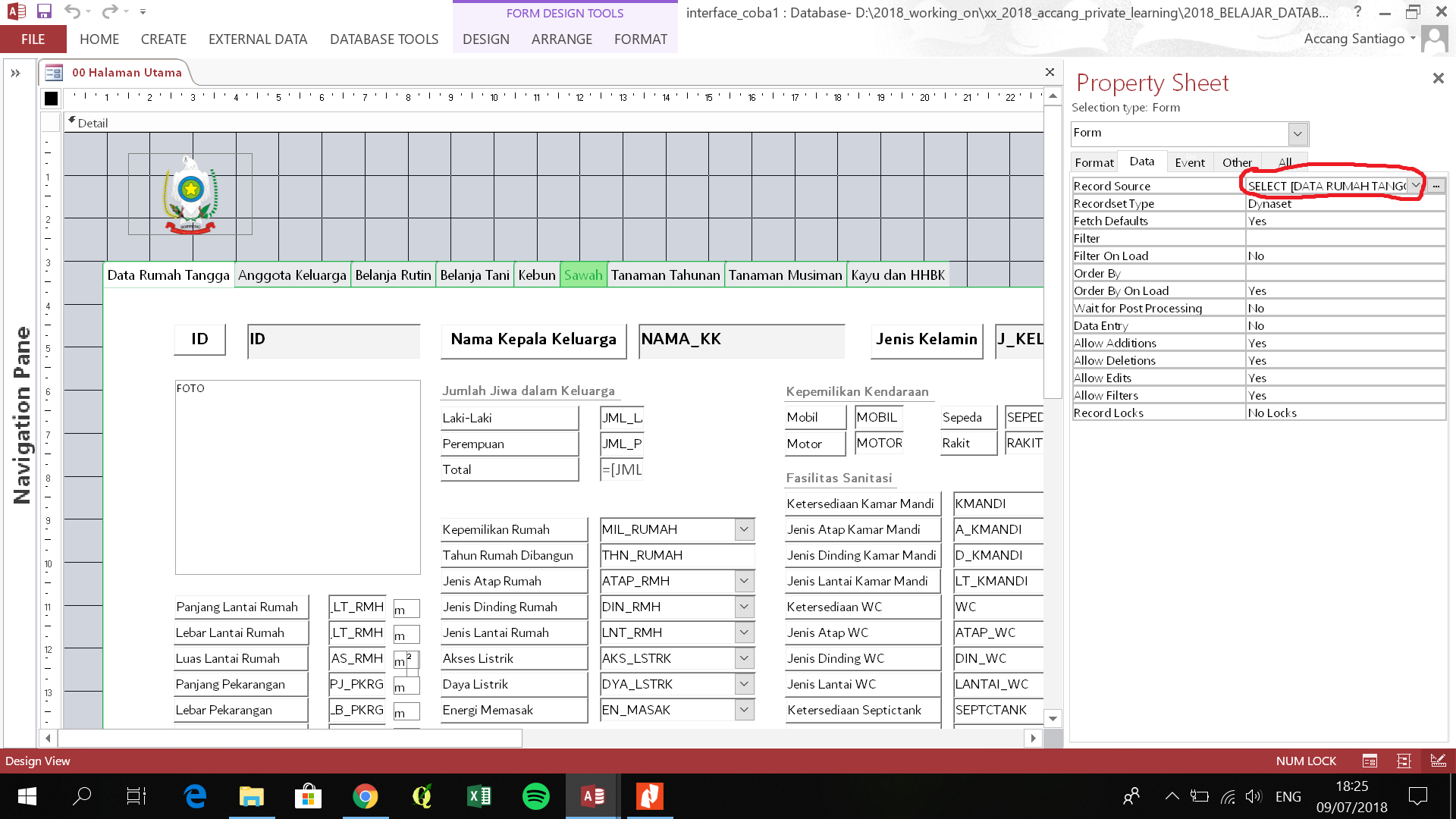This screenshot has width=1456, height=819.
Task: Open the MIL_RUMAH combo box arrow
Action: pos(744,529)
